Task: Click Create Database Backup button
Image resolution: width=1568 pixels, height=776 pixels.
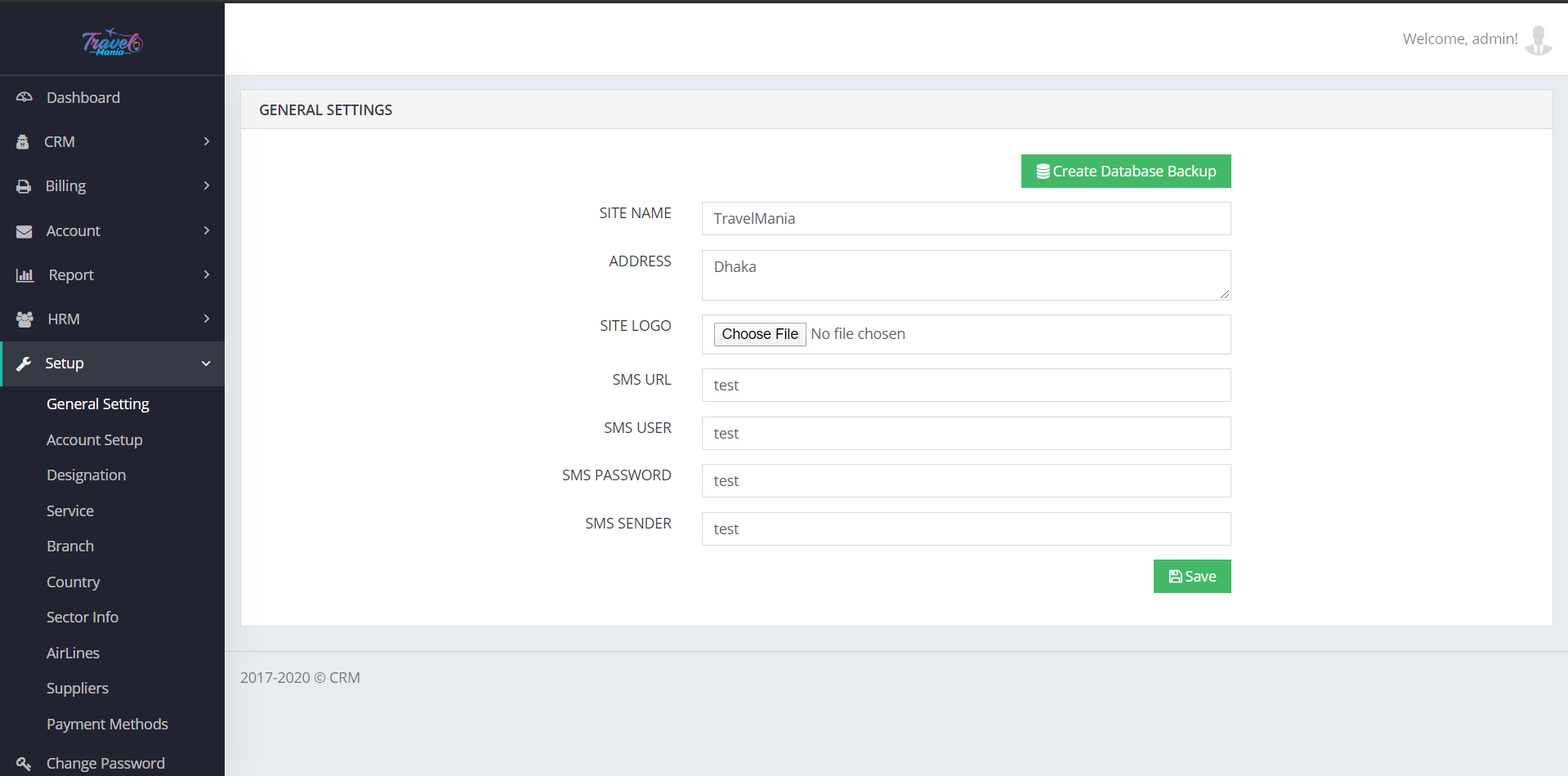Action: click(x=1125, y=172)
